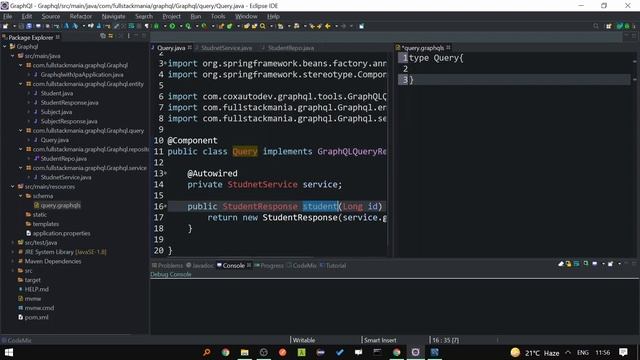Screen dimensions: 640x360
Task: Expand the Maven Dependencies node
Action: pos(13,261)
